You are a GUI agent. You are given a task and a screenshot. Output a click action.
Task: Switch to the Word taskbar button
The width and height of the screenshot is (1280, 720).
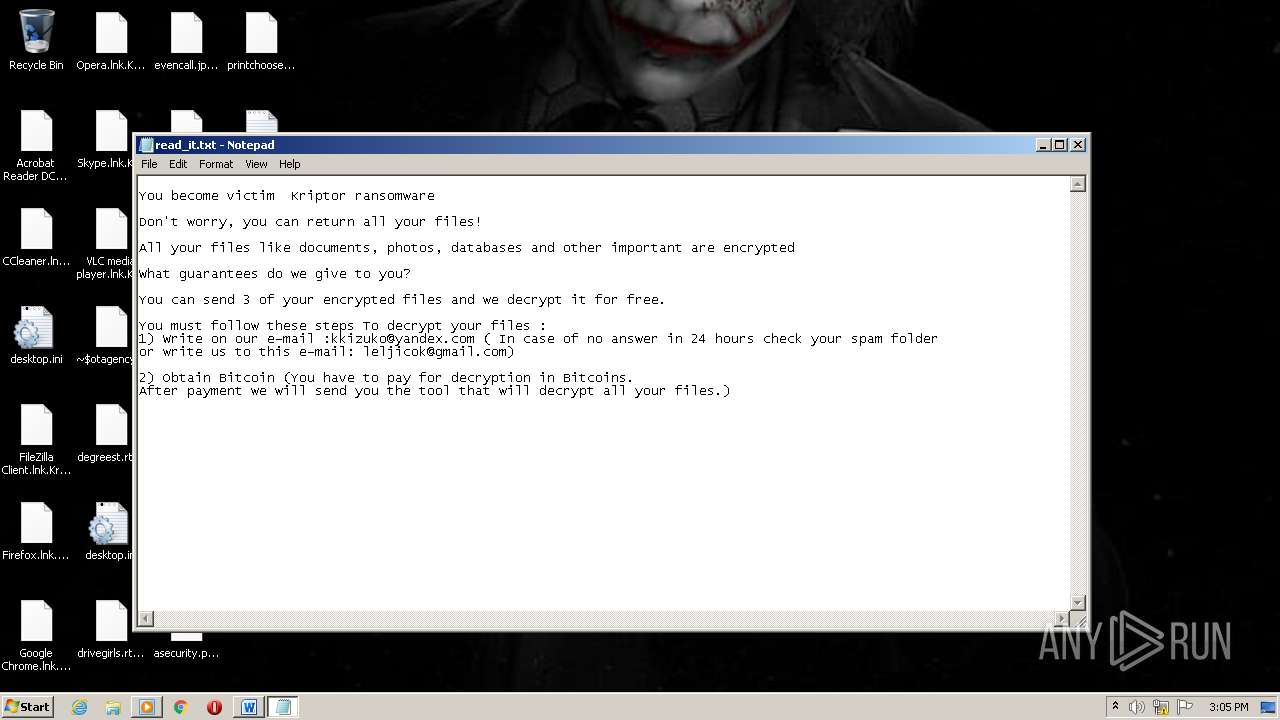coord(249,707)
